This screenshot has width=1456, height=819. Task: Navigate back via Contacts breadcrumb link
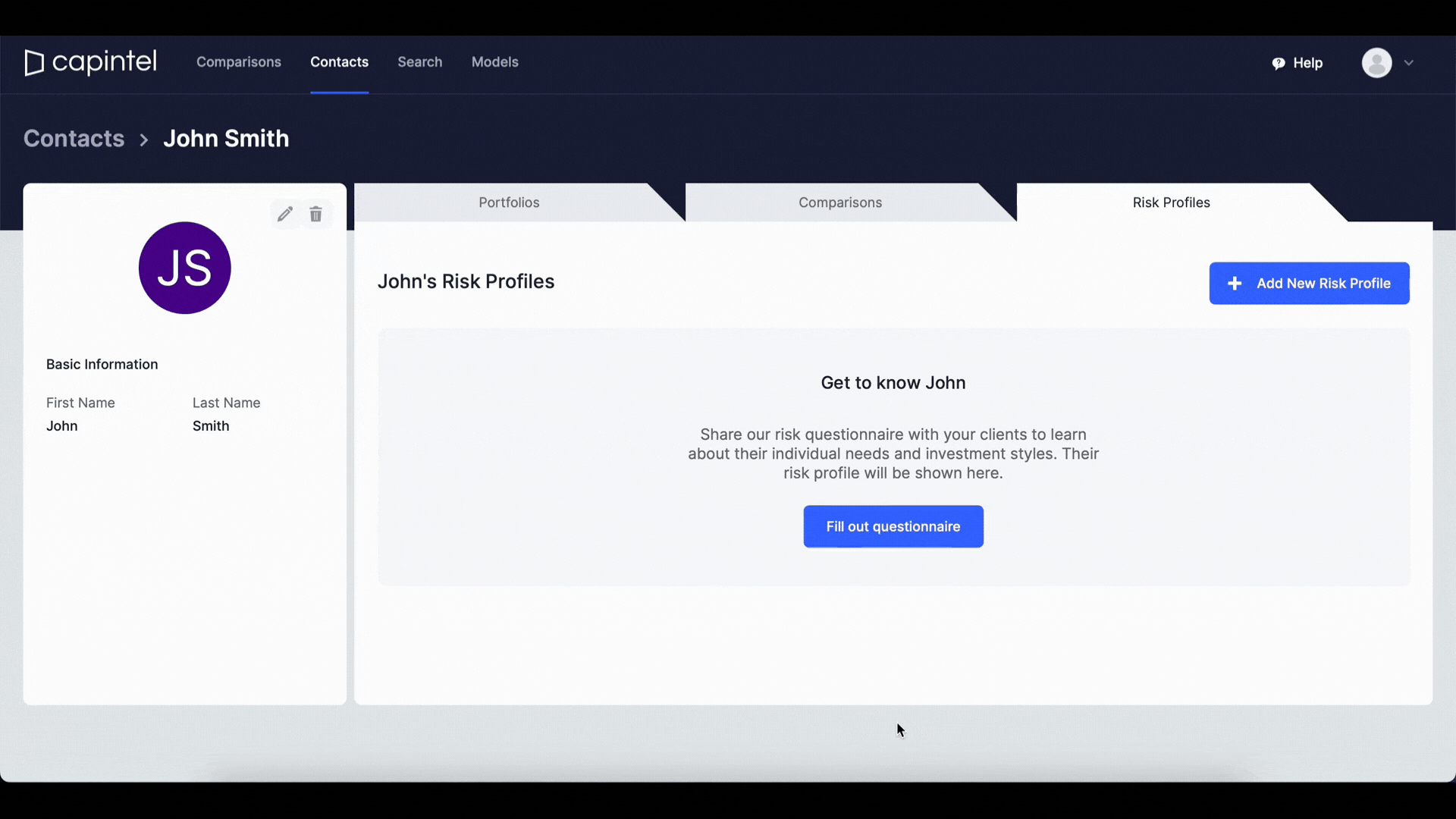point(74,139)
